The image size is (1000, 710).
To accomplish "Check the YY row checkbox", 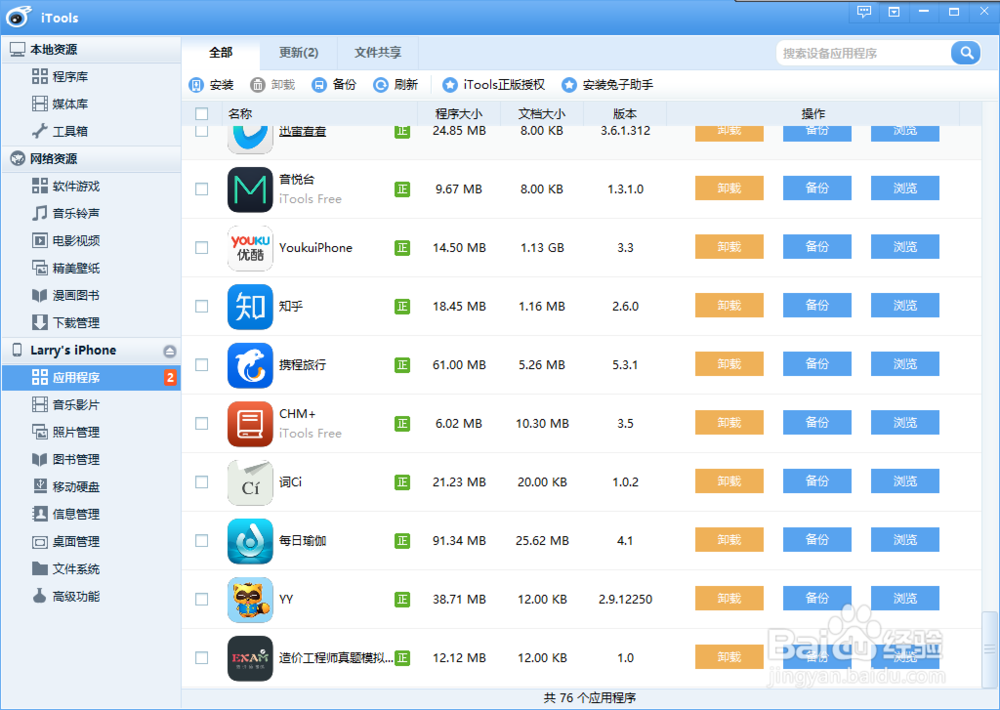I will [x=202, y=600].
